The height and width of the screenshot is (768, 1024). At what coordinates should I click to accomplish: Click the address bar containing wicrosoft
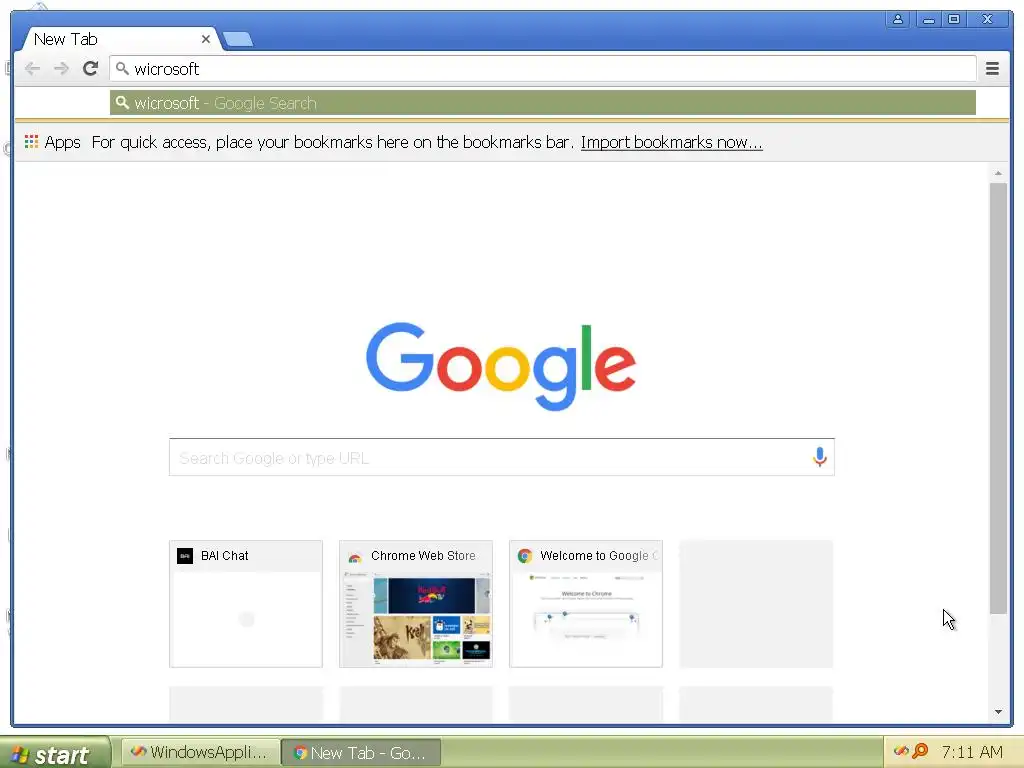tap(543, 69)
